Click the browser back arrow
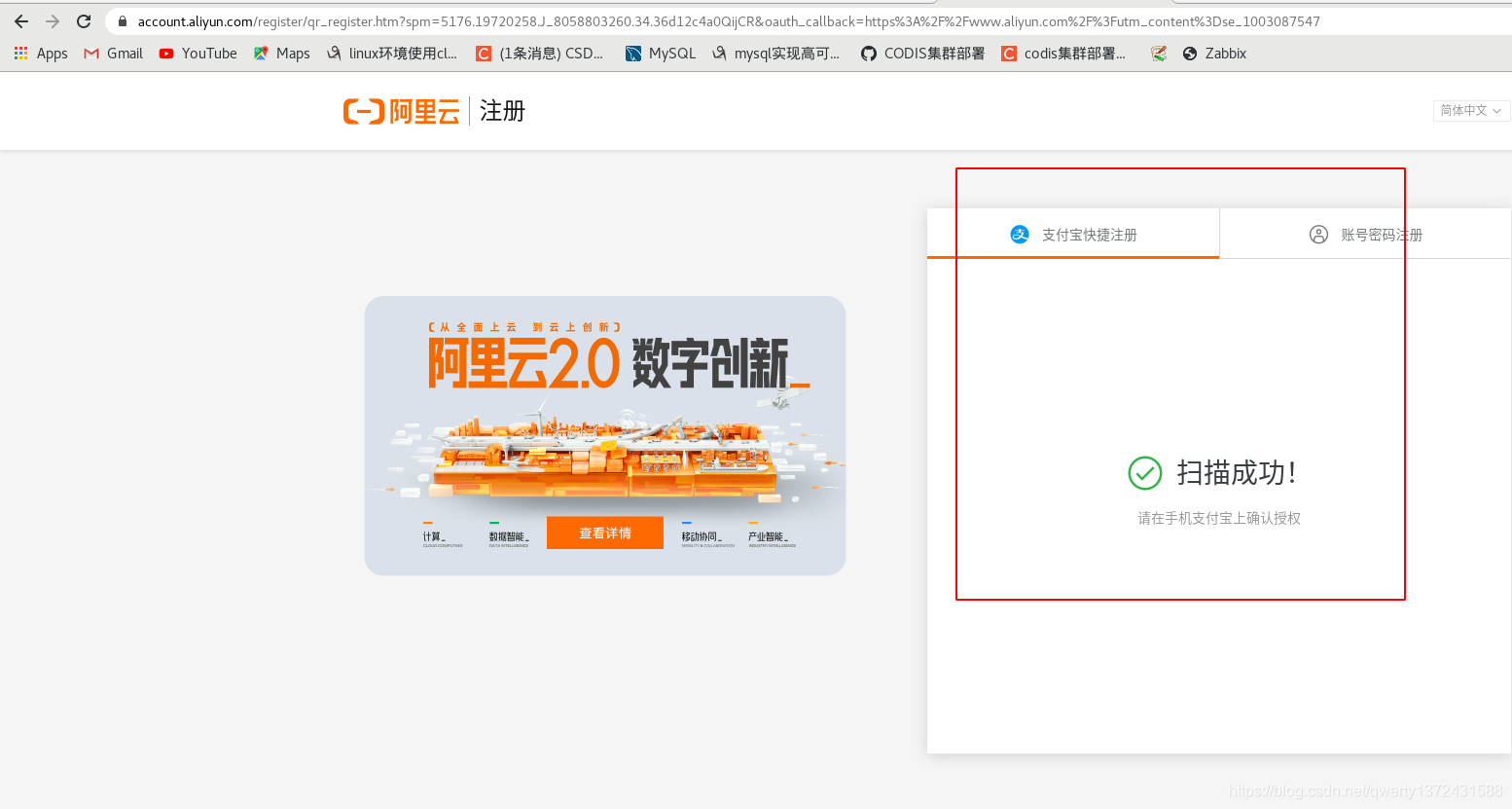Image resolution: width=1512 pixels, height=809 pixels. pos(21,21)
